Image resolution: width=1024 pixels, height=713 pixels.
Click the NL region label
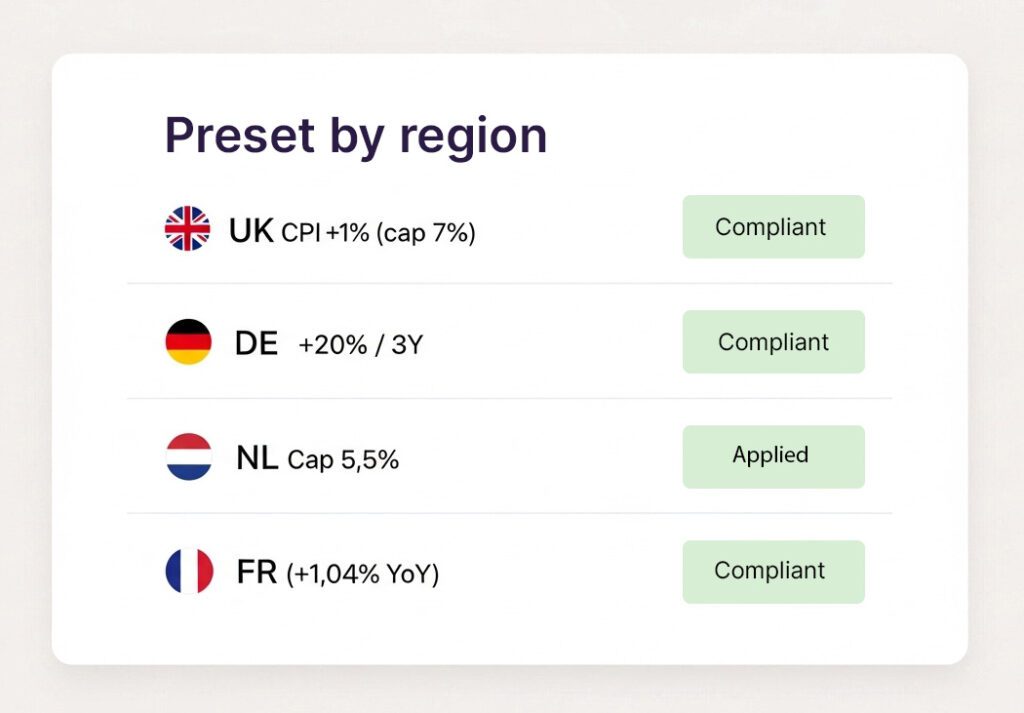point(256,457)
